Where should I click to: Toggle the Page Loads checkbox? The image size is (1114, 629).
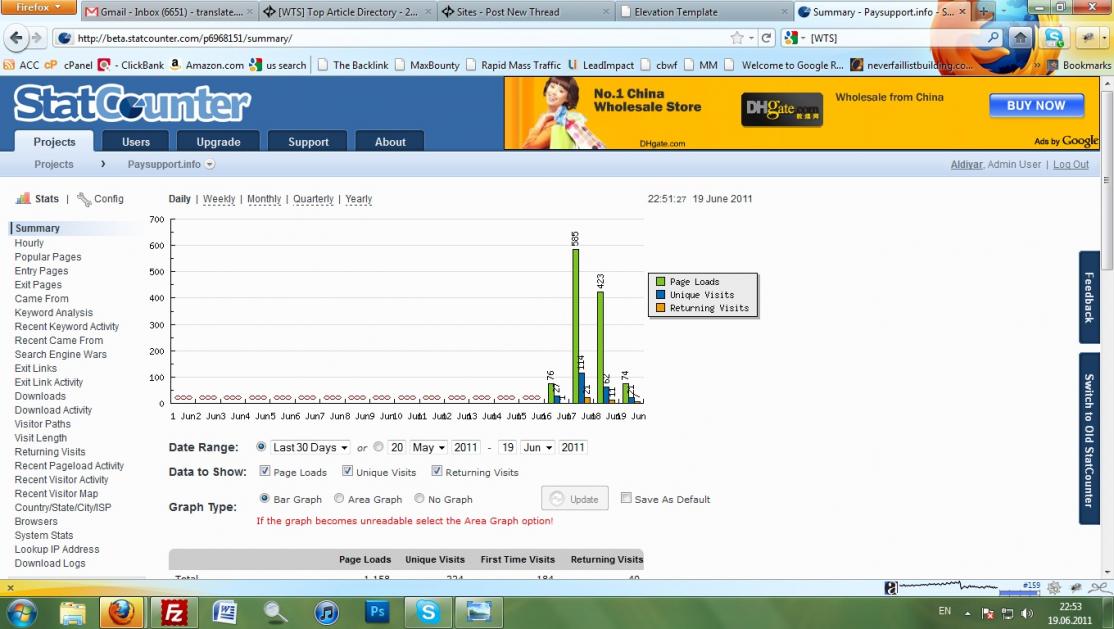click(x=265, y=471)
